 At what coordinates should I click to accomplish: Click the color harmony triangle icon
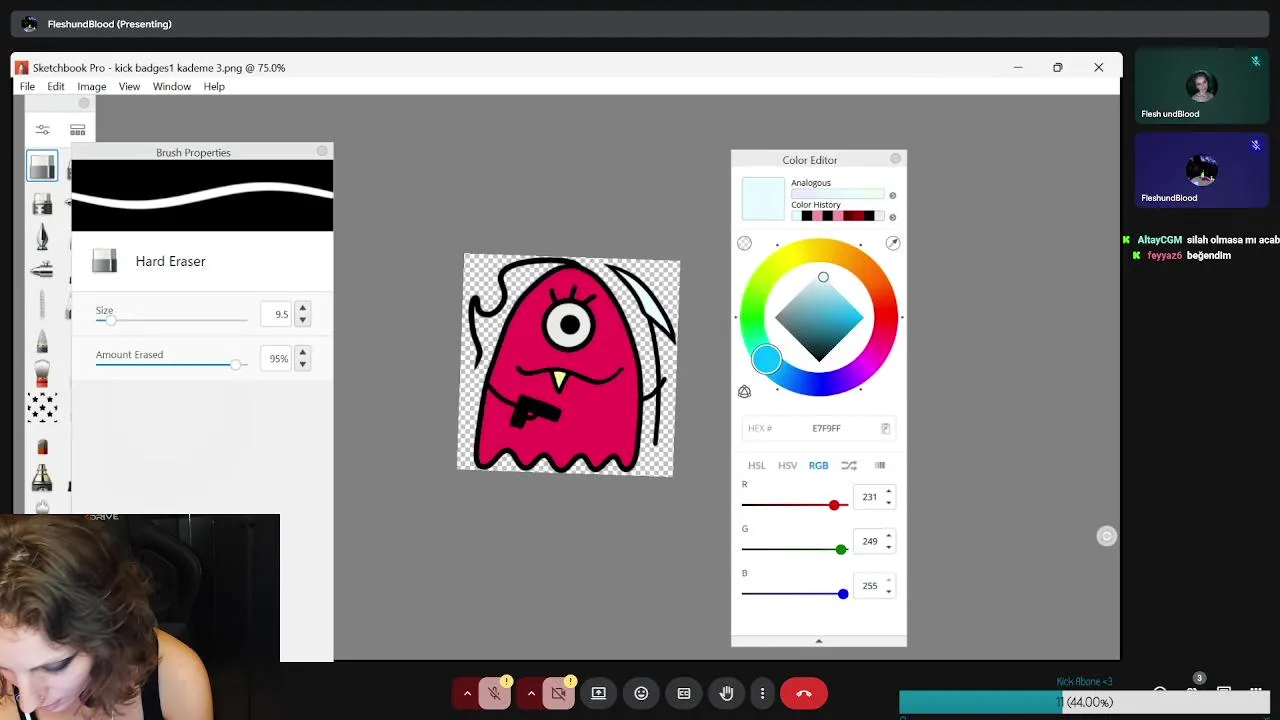pos(744,392)
